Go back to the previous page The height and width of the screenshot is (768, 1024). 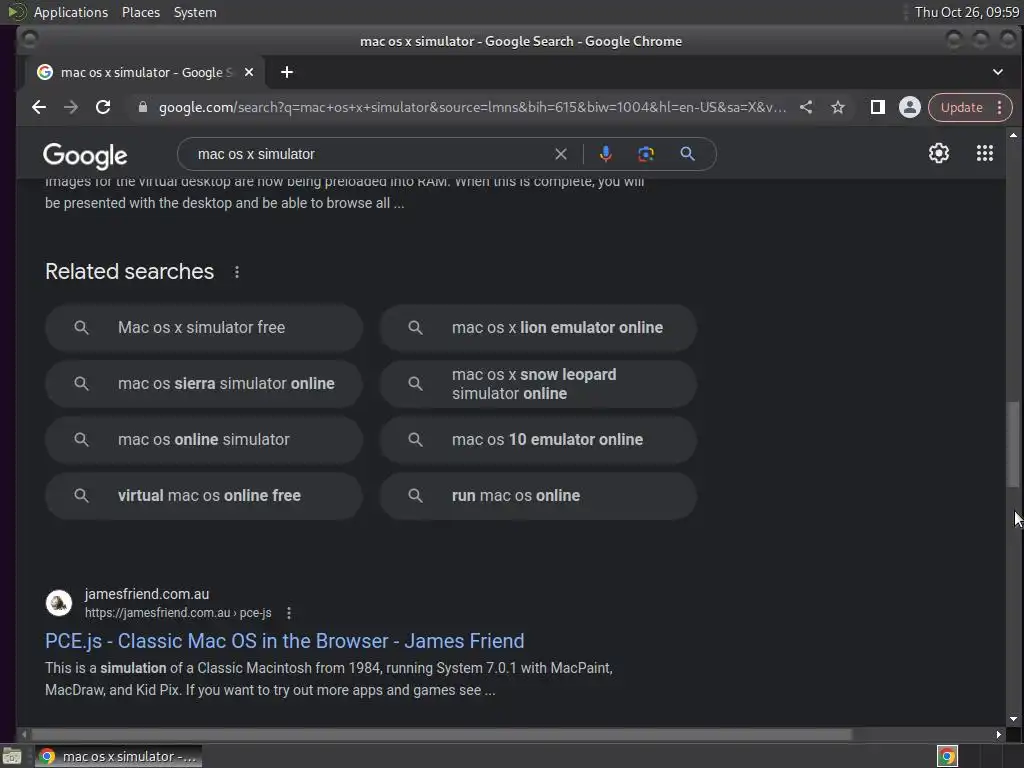39,108
